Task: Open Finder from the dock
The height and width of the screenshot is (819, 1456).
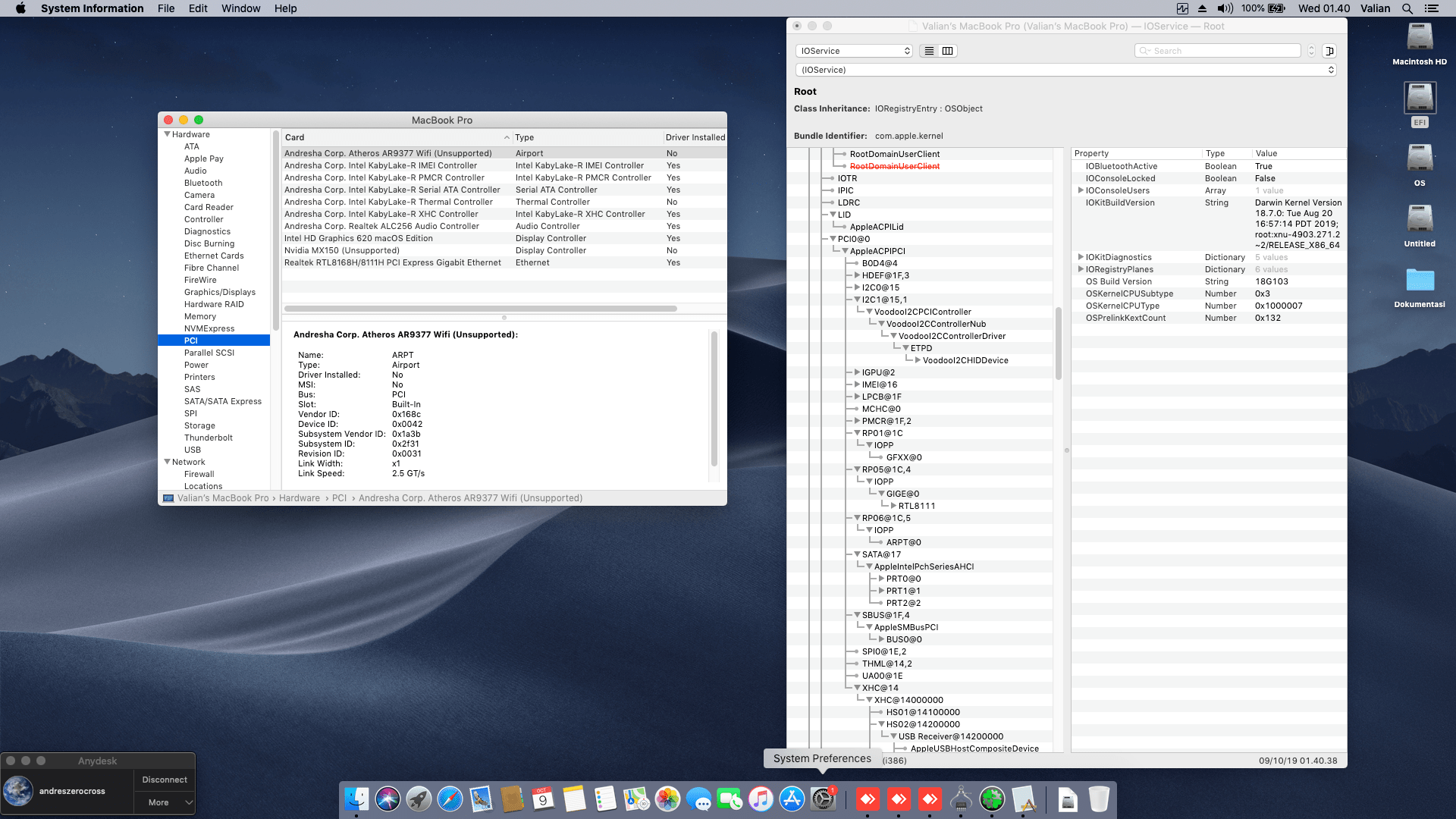Action: pos(356,799)
